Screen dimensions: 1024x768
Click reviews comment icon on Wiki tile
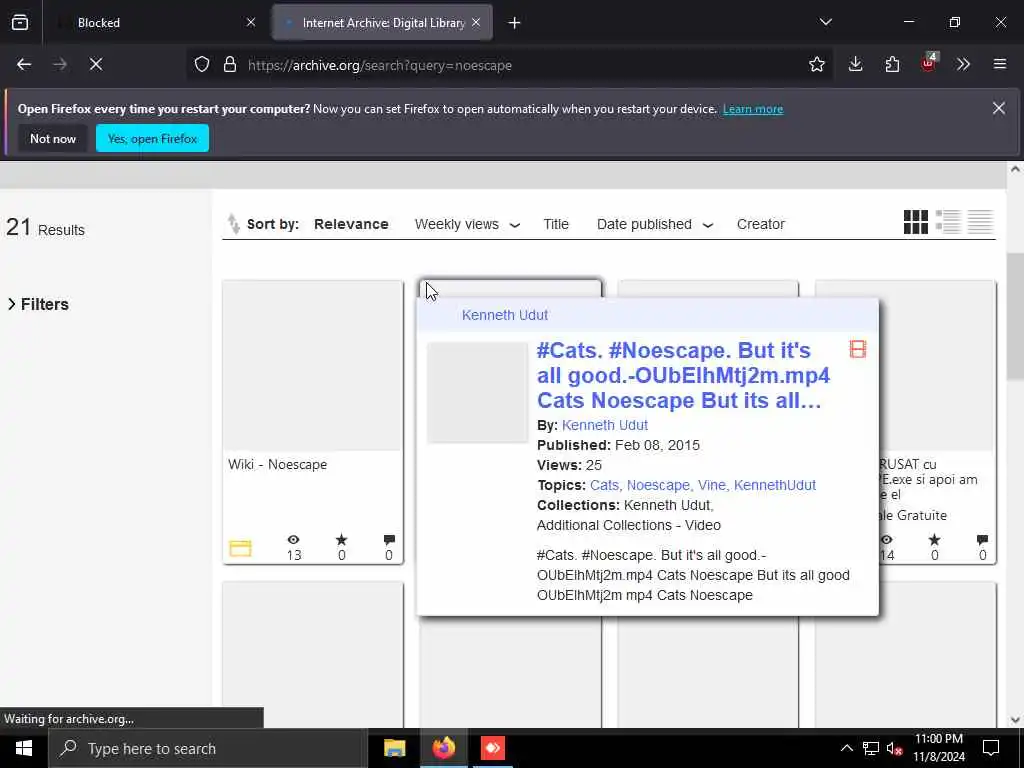pos(389,539)
